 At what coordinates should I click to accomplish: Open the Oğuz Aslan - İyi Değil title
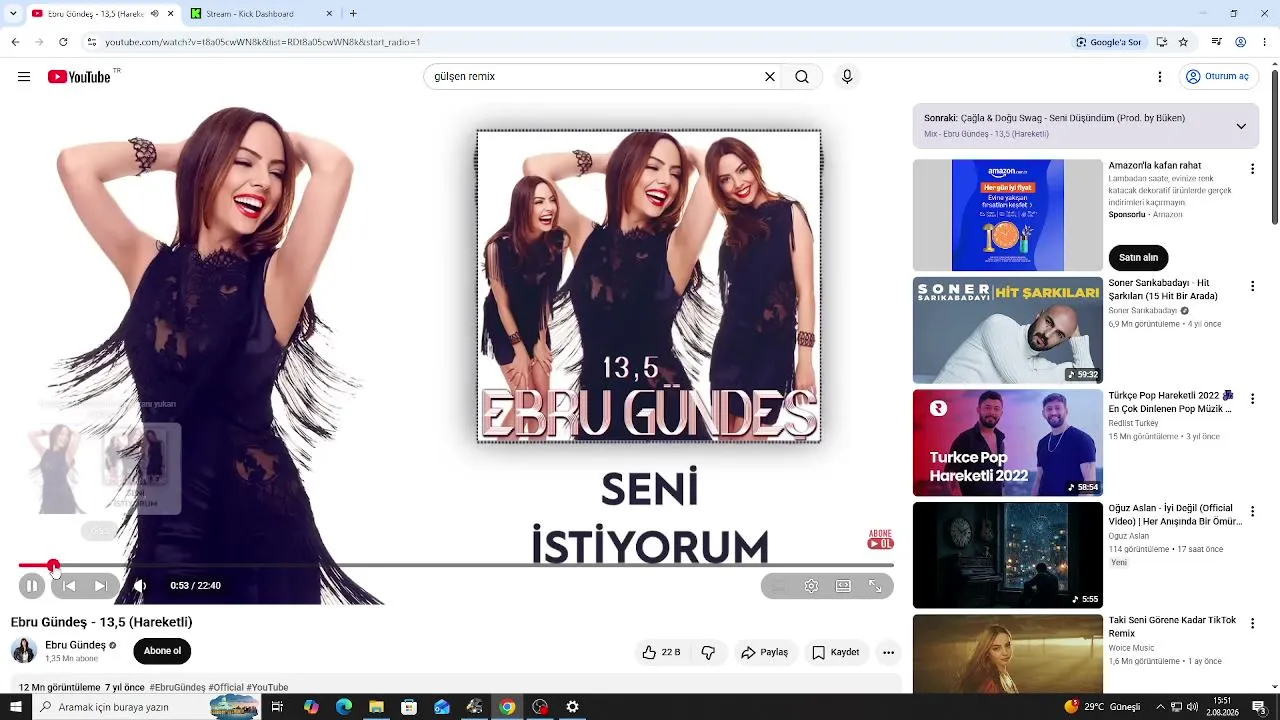tap(1175, 515)
